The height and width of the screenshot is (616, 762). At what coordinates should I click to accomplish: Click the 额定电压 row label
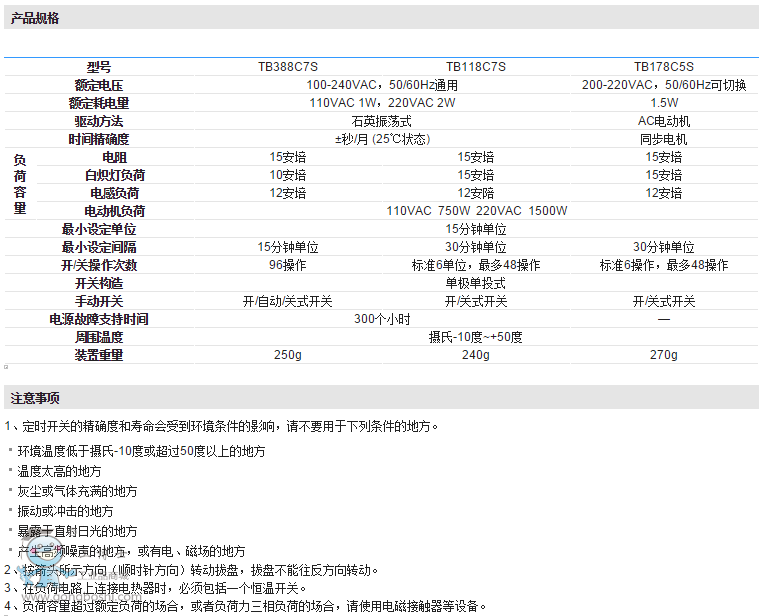pos(99,85)
